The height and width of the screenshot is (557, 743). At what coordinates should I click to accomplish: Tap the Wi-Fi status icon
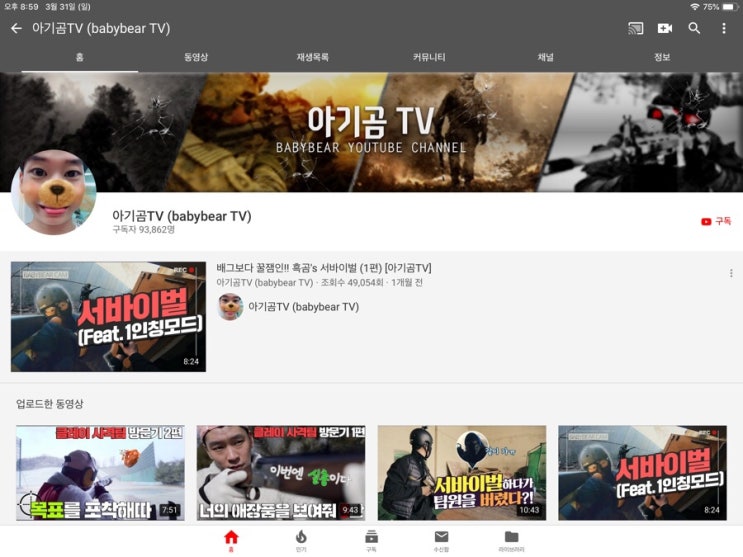tap(695, 7)
